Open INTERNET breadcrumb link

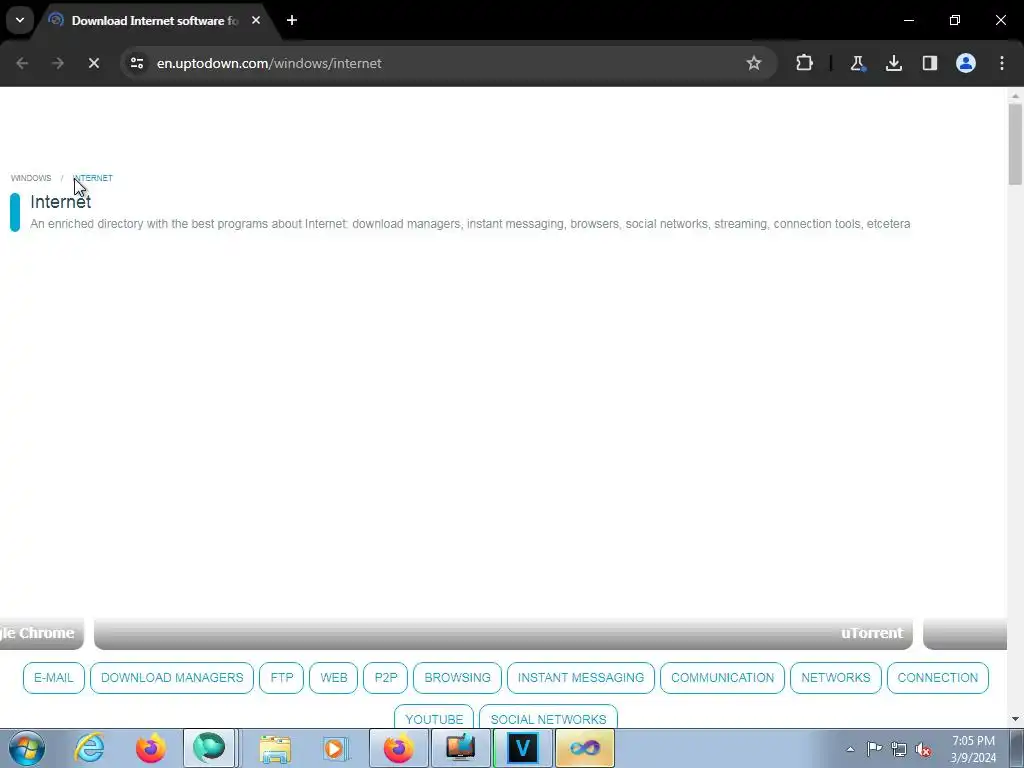click(x=93, y=178)
